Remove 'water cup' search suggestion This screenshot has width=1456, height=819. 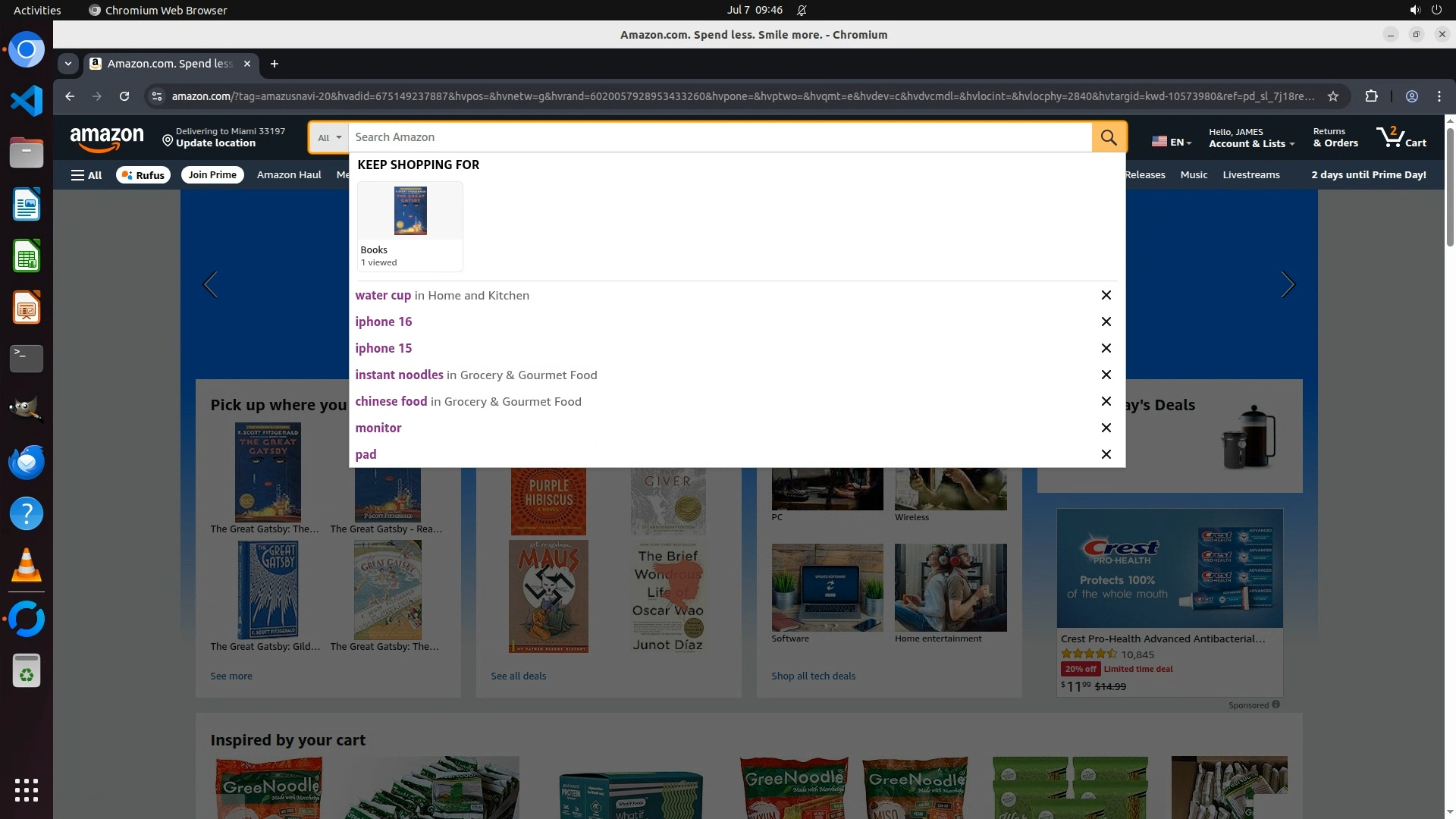click(x=1106, y=295)
